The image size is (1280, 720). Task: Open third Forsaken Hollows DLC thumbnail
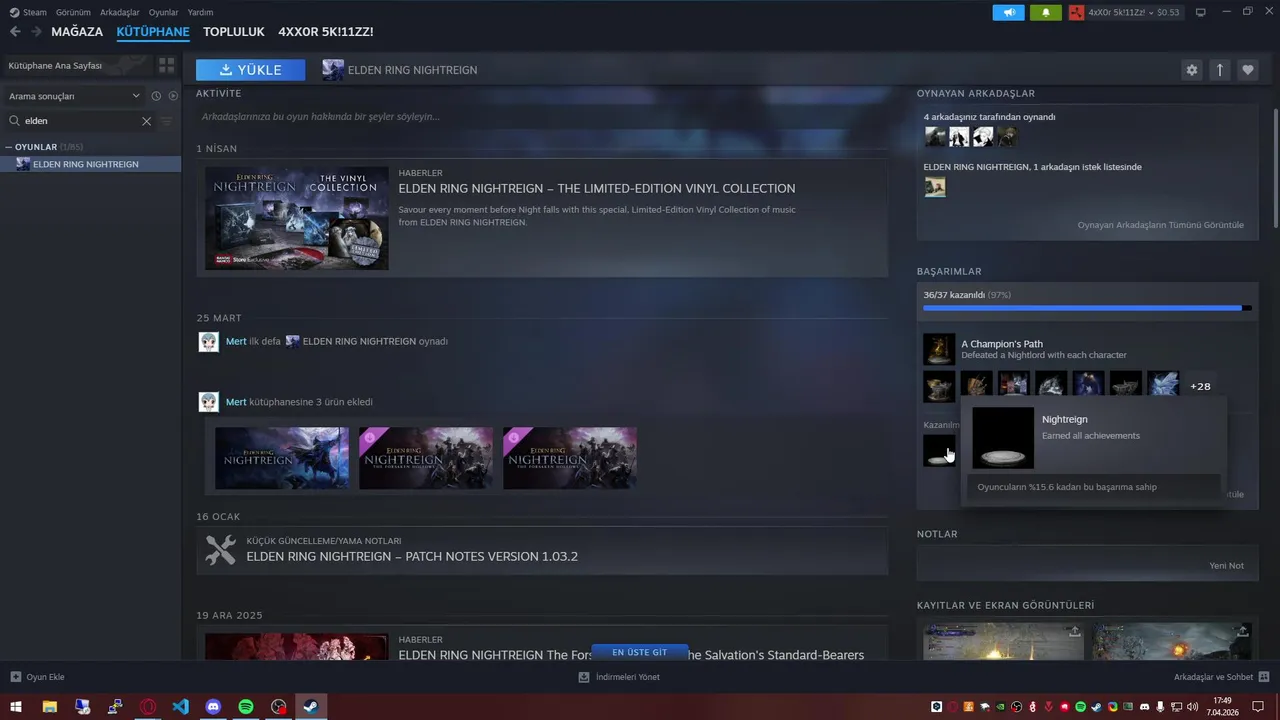[x=570, y=458]
